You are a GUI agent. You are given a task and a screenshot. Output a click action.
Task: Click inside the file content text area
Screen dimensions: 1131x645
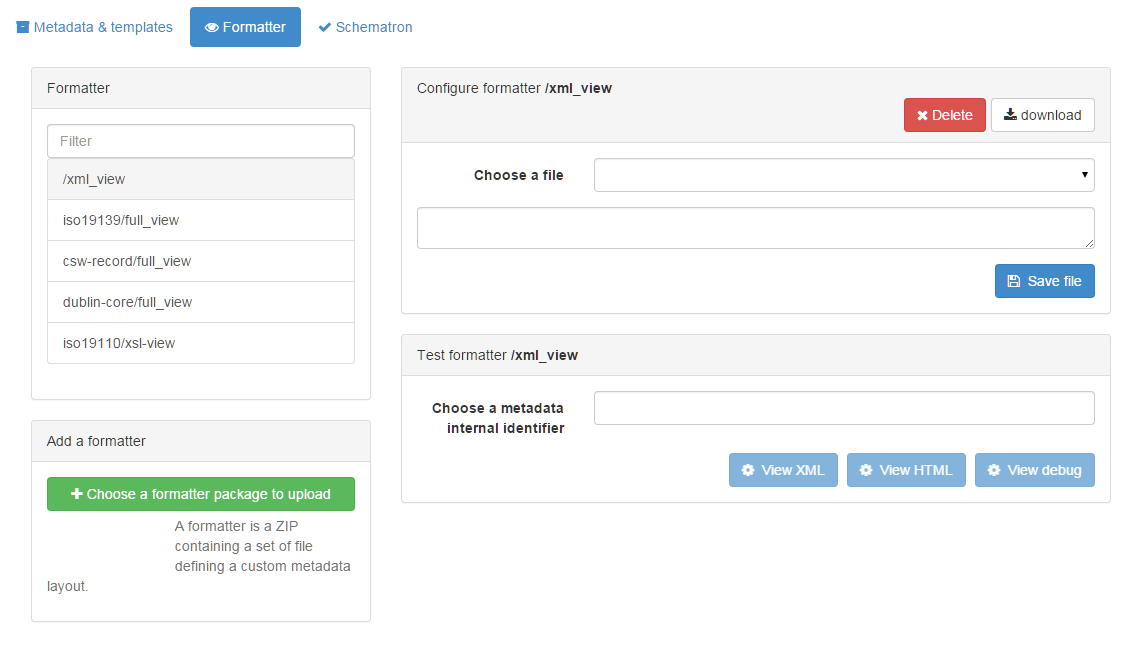[755, 228]
